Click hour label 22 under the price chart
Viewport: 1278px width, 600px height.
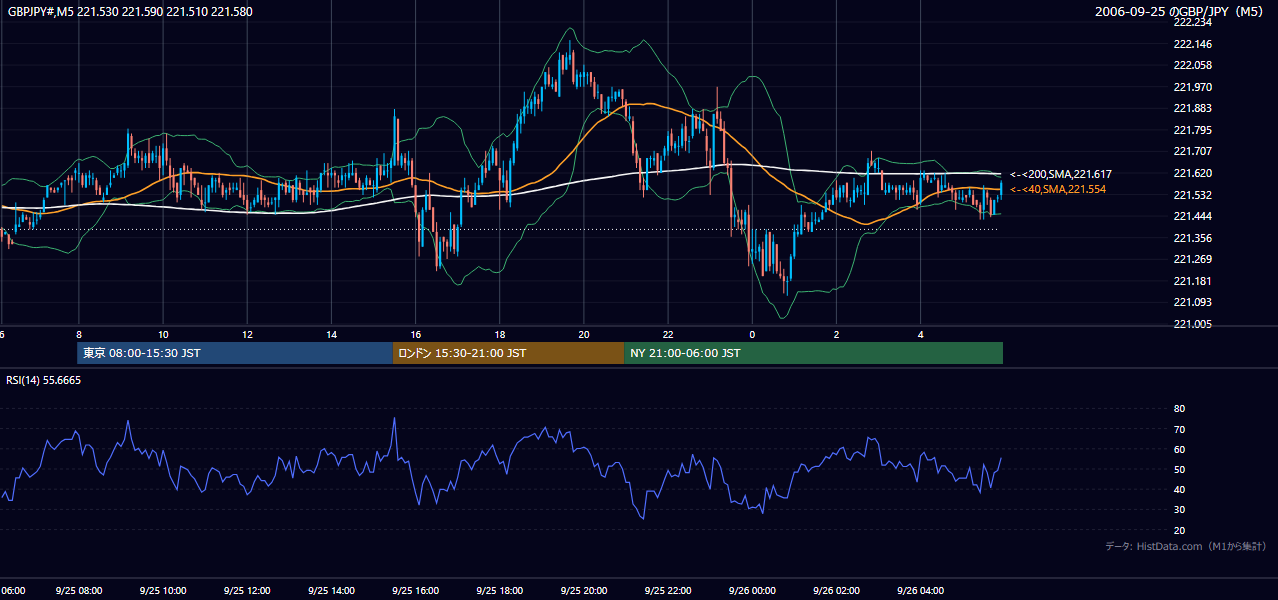click(668, 335)
